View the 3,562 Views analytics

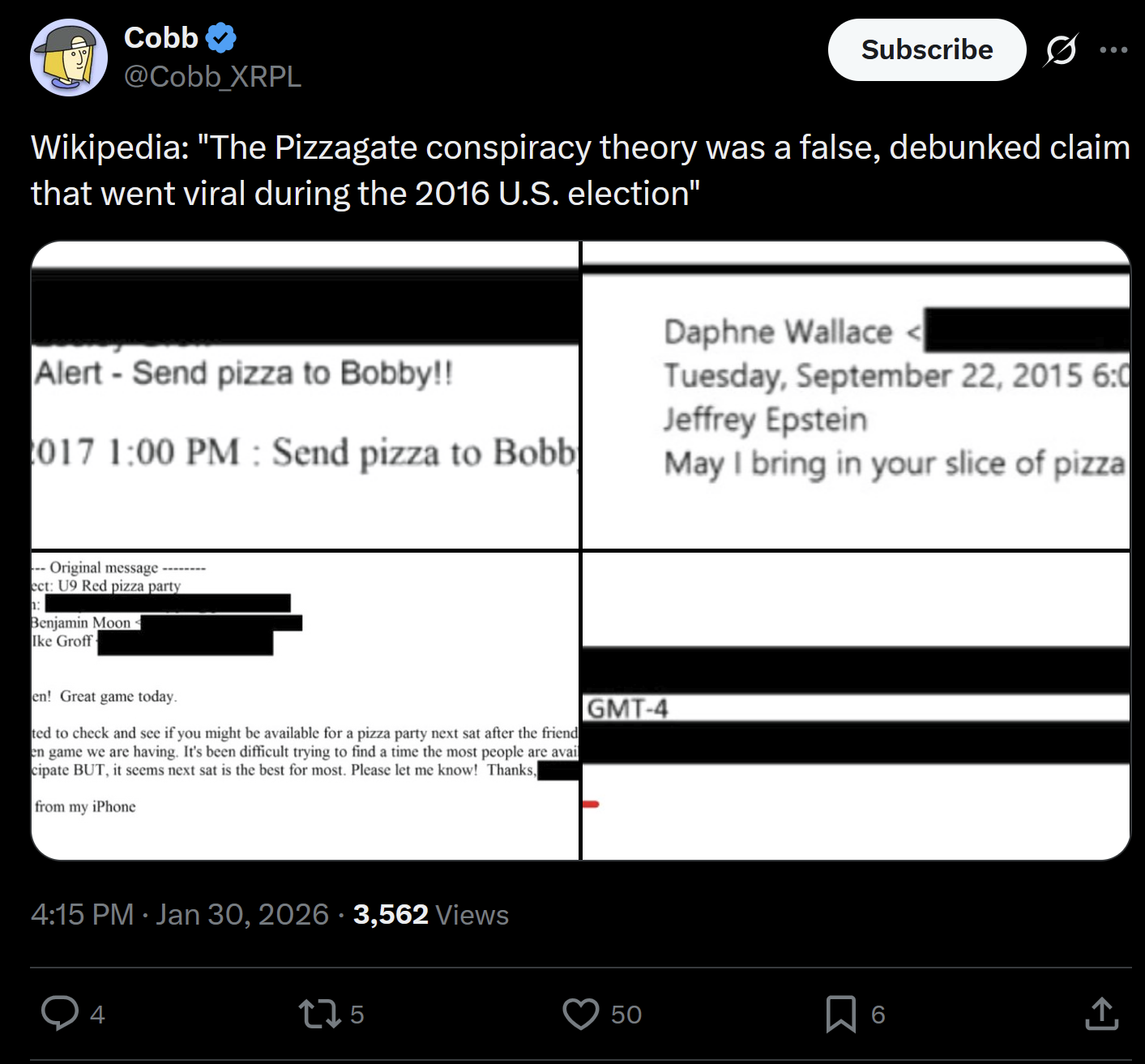tap(431, 915)
